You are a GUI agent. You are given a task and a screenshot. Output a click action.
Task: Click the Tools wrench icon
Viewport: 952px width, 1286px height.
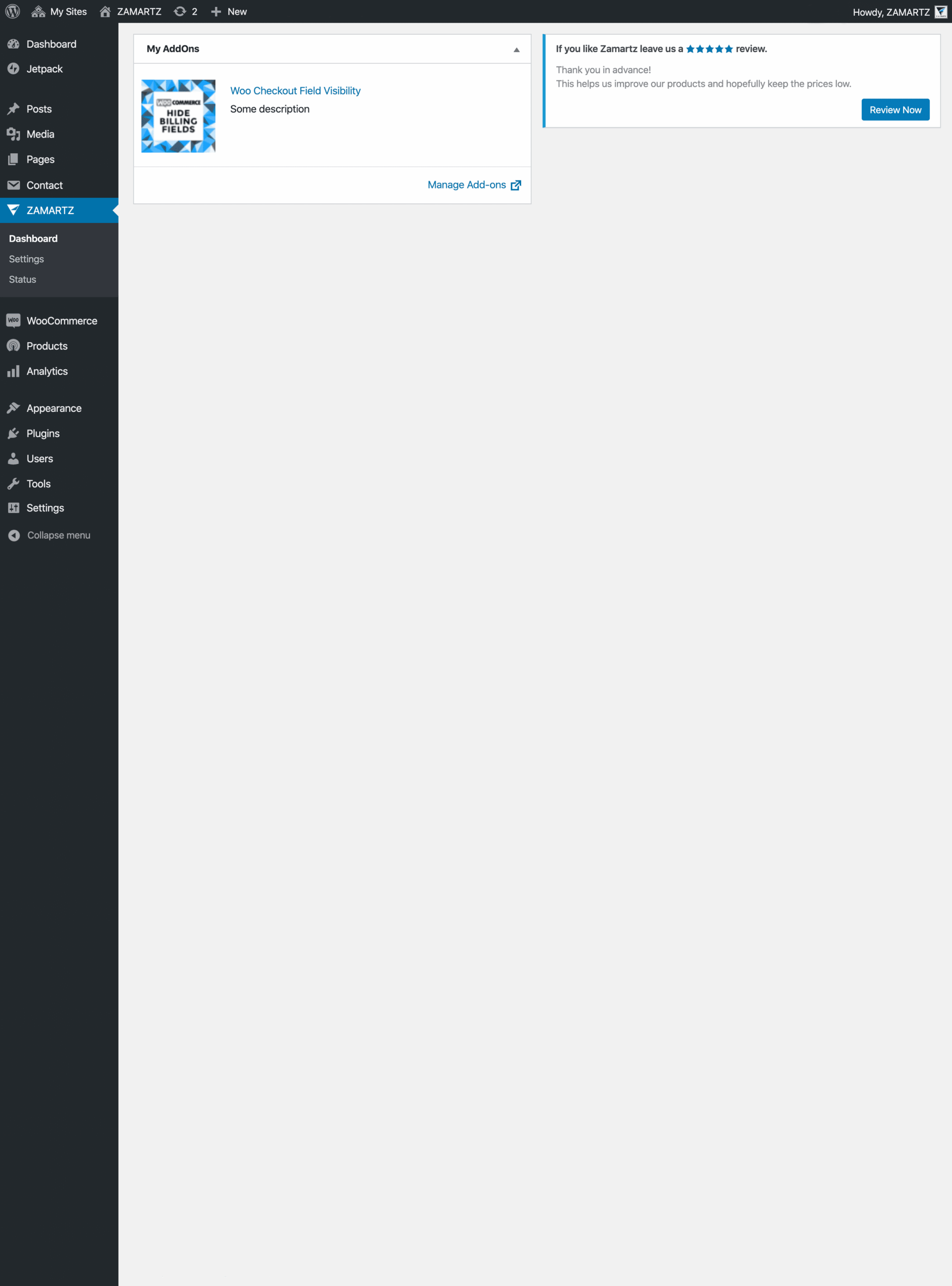click(13, 483)
